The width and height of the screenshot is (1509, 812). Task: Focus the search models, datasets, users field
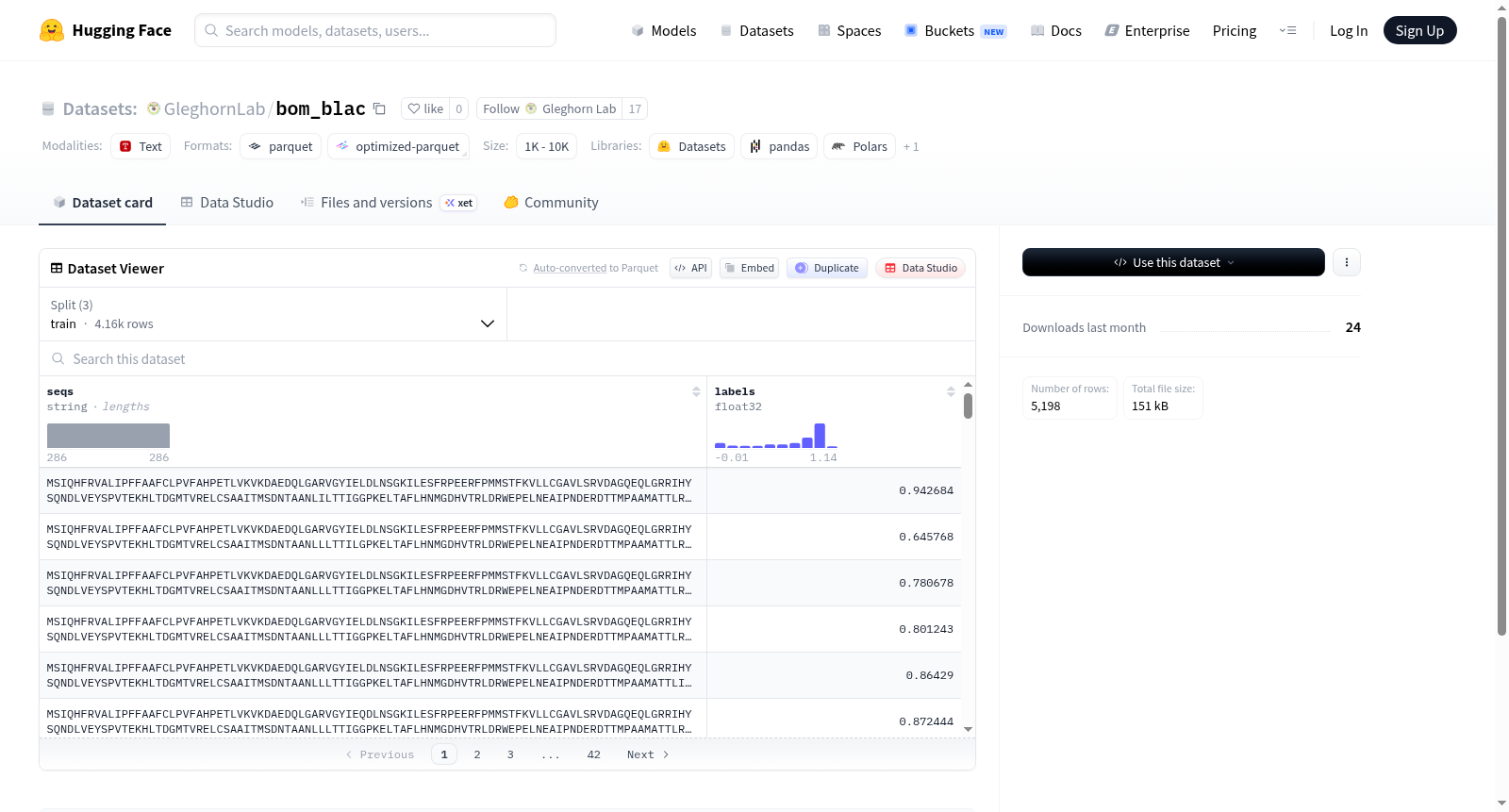(x=375, y=30)
